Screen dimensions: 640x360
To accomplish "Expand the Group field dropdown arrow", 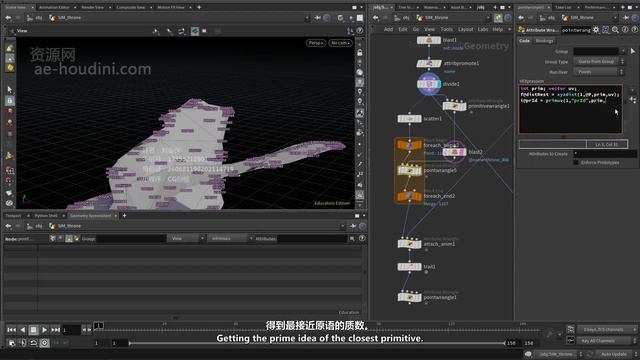I will coord(623,51).
